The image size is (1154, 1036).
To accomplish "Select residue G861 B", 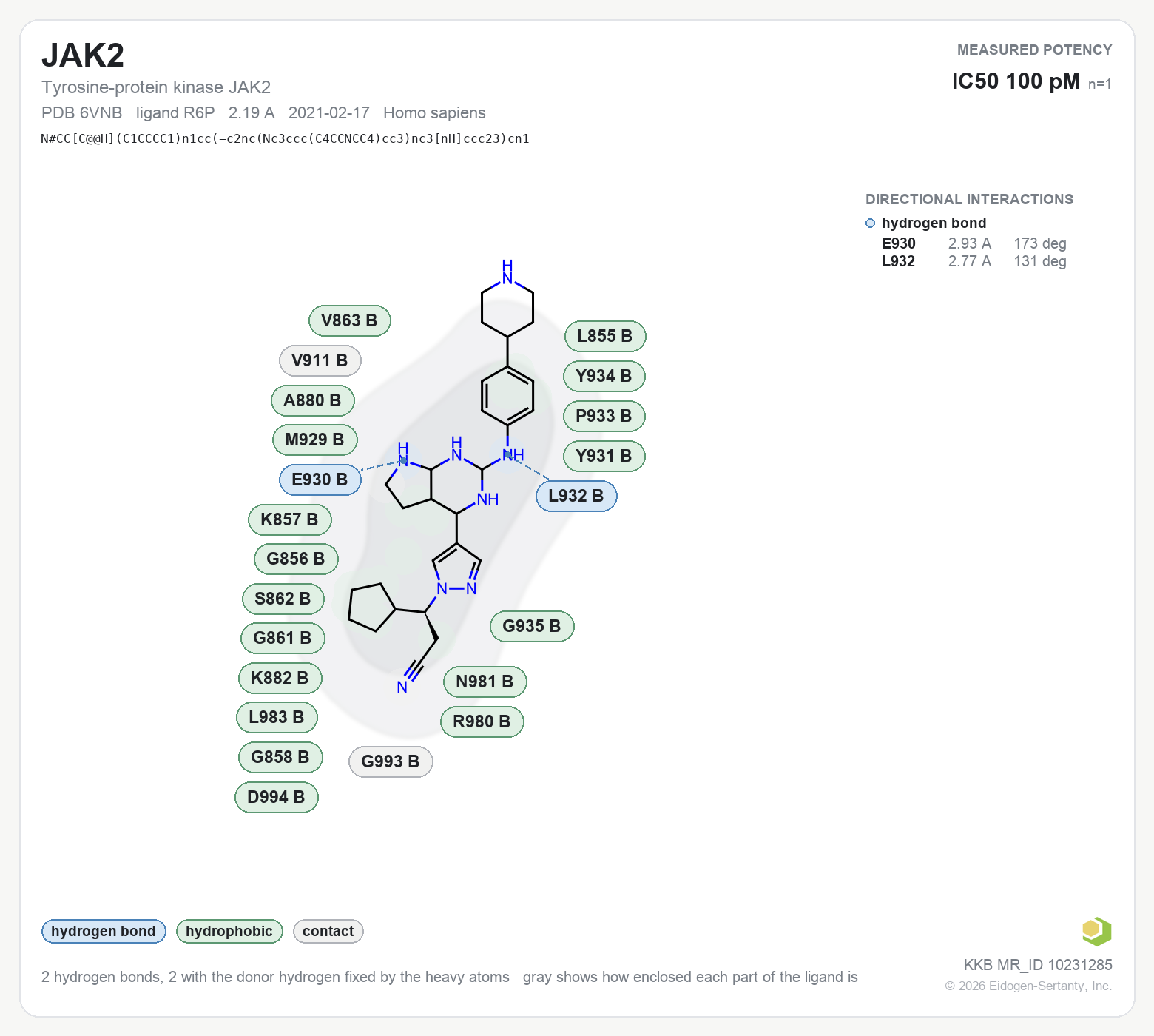I will [x=283, y=638].
